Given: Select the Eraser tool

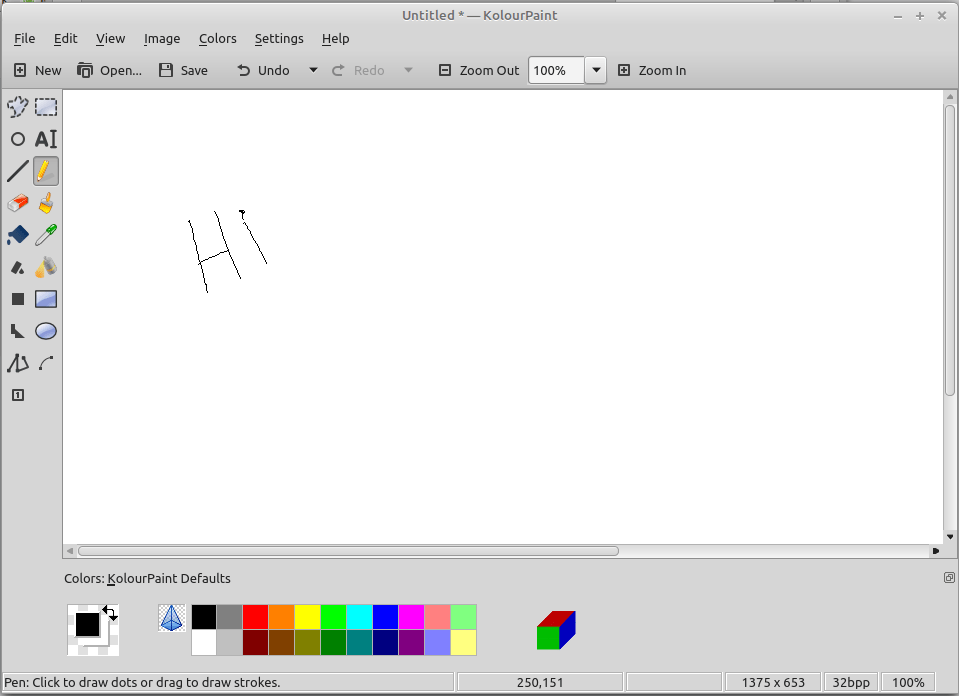Looking at the screenshot, I should (17, 203).
